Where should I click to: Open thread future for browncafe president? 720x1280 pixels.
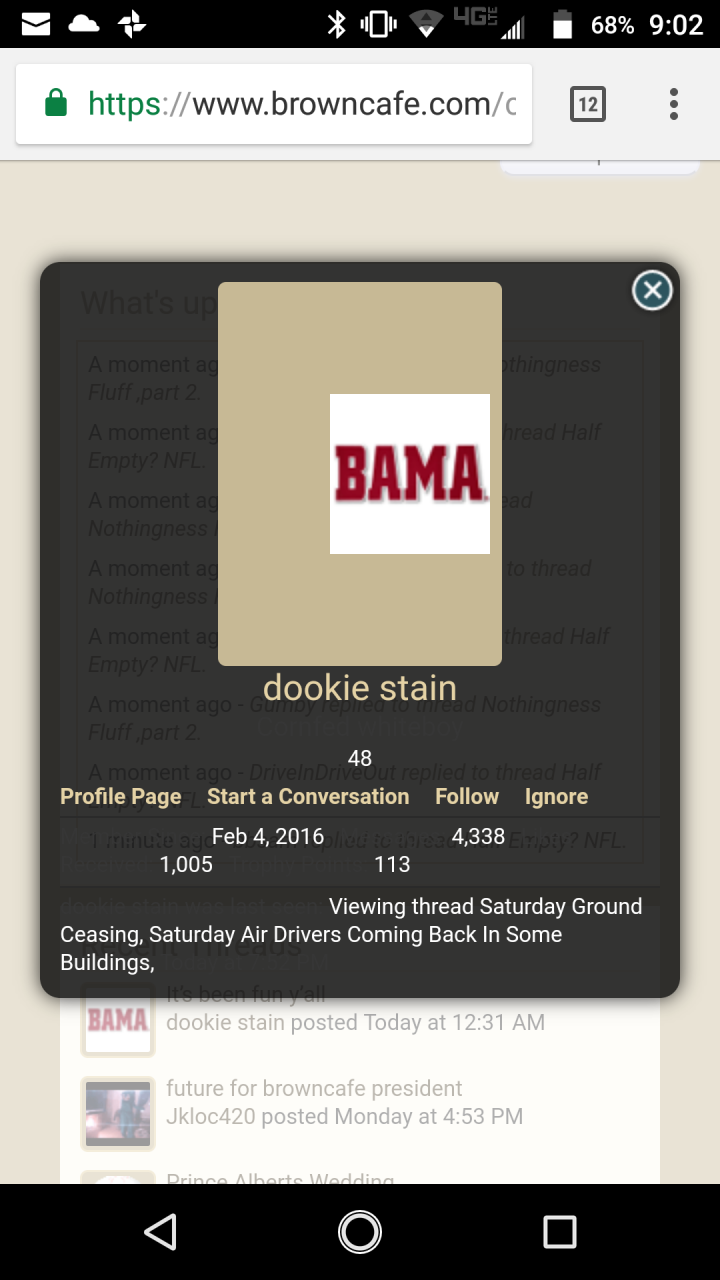[x=314, y=1088]
